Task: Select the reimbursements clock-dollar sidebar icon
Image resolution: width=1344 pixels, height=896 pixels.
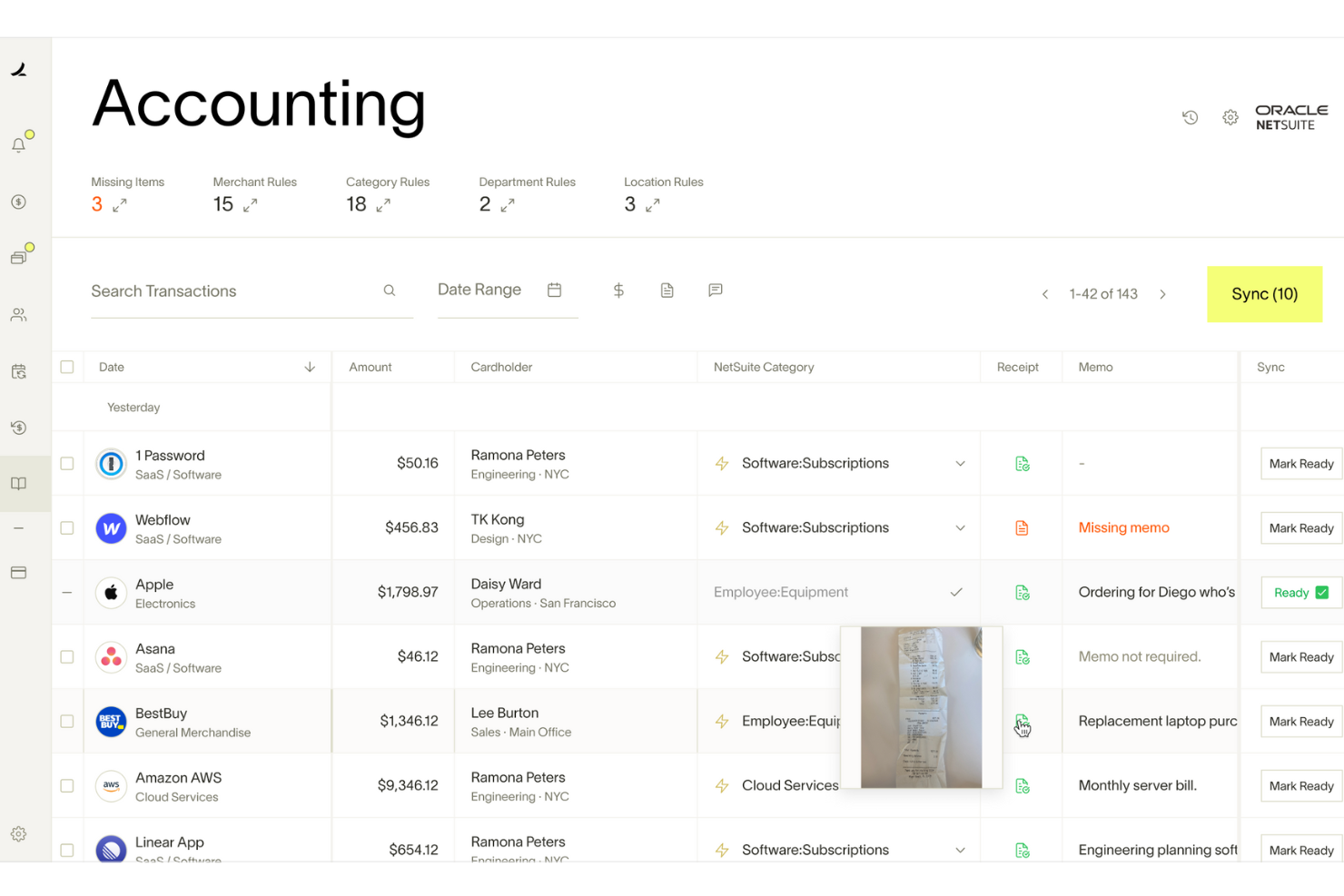Action: click(18, 428)
